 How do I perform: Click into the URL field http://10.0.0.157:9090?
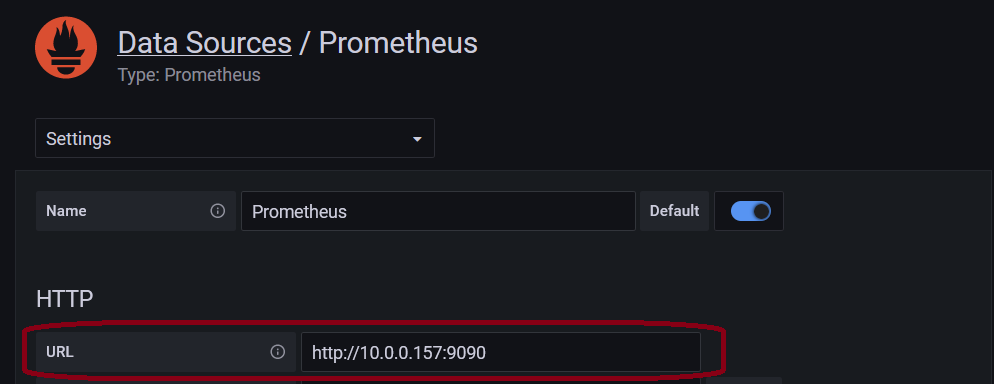point(501,352)
